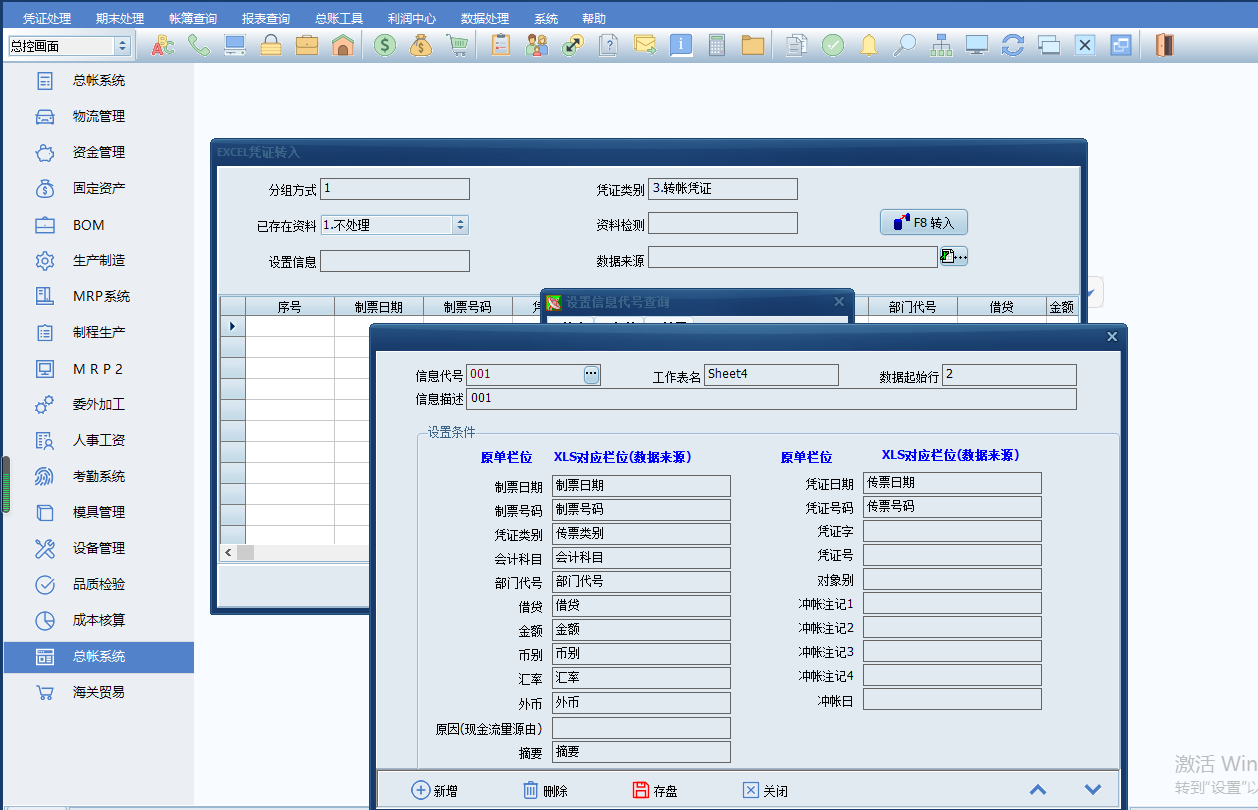
Task: Click the blue refresh arrows icon
Action: pos(1013,45)
